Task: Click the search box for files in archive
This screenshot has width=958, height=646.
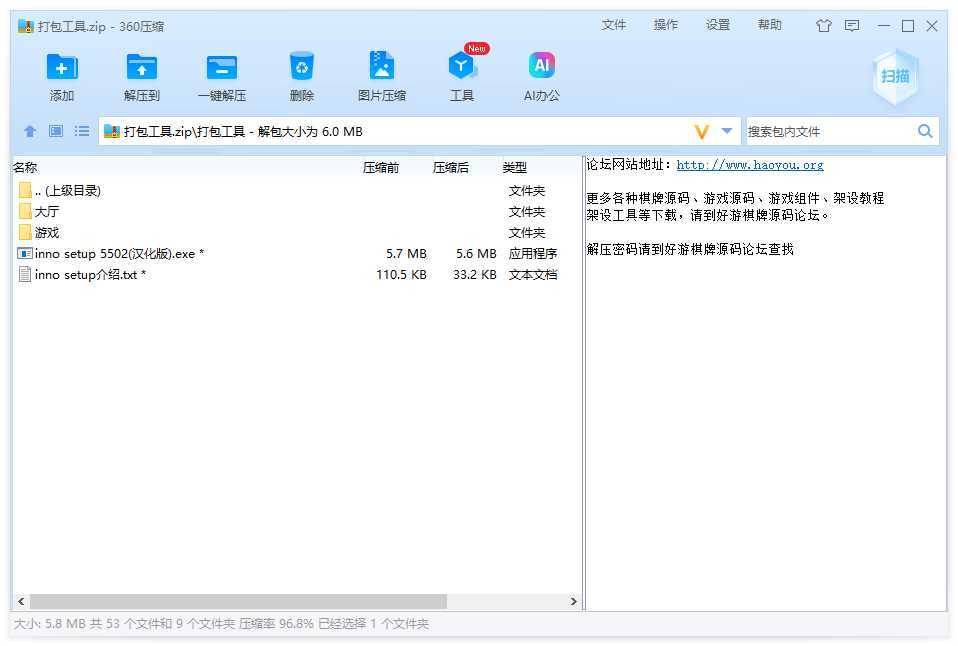Action: point(828,131)
